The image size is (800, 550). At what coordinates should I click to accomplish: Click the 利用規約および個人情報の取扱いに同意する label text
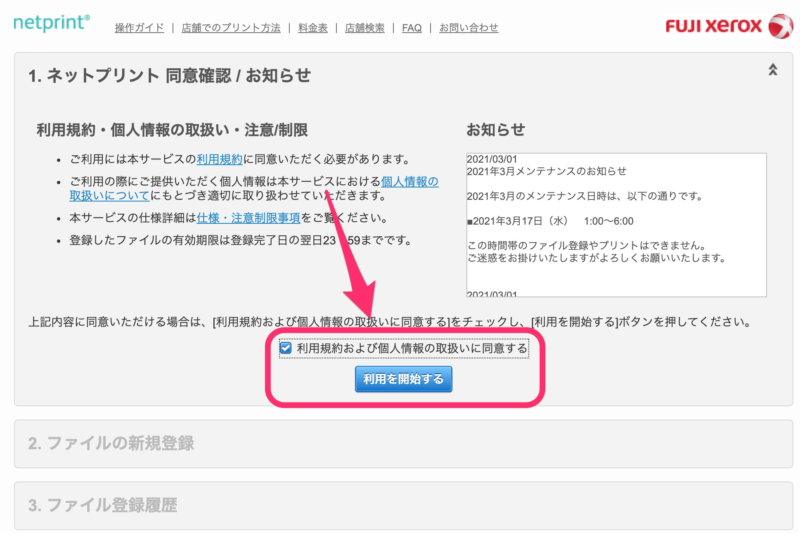[x=411, y=348]
